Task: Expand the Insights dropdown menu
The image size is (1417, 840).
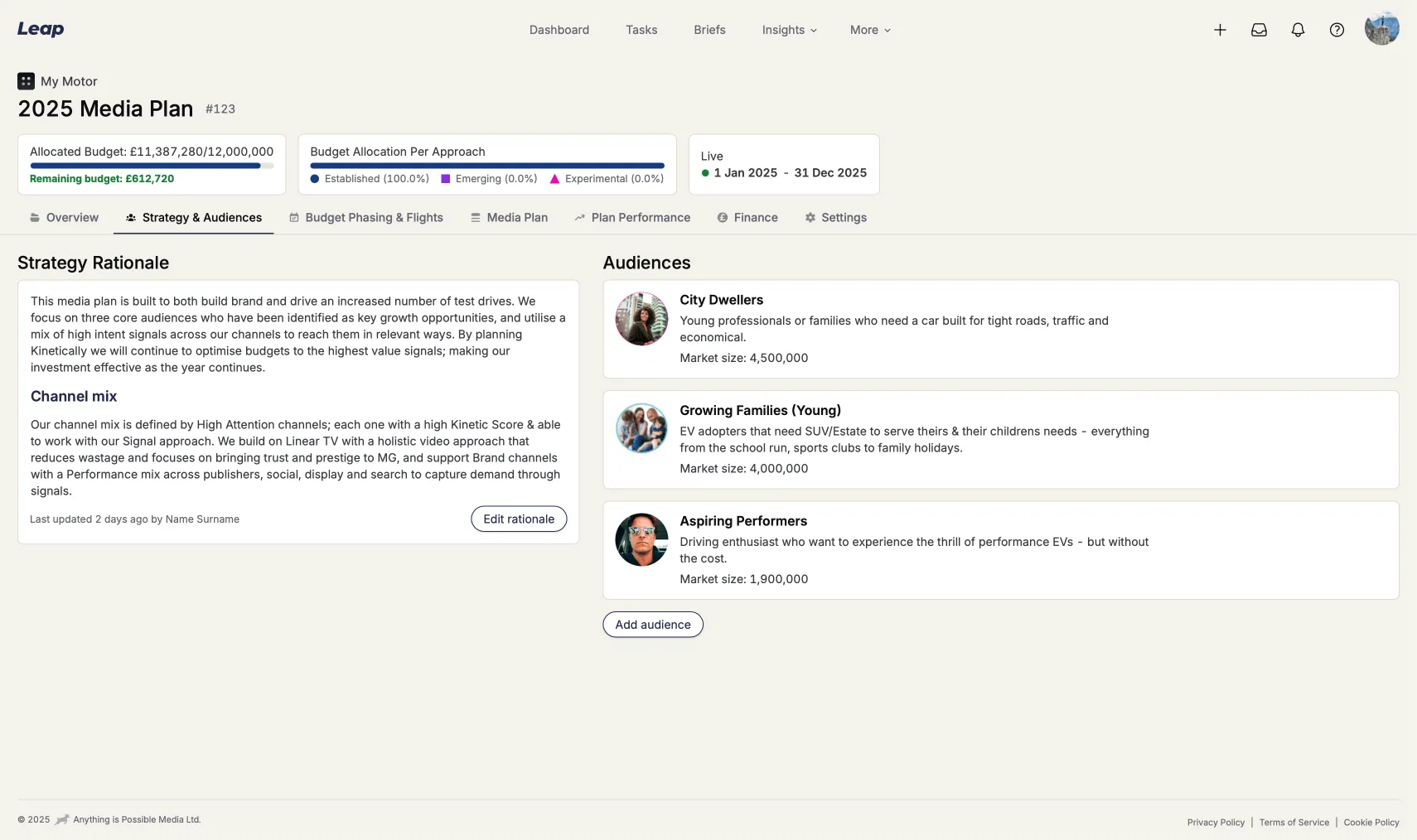Action: pos(789,30)
